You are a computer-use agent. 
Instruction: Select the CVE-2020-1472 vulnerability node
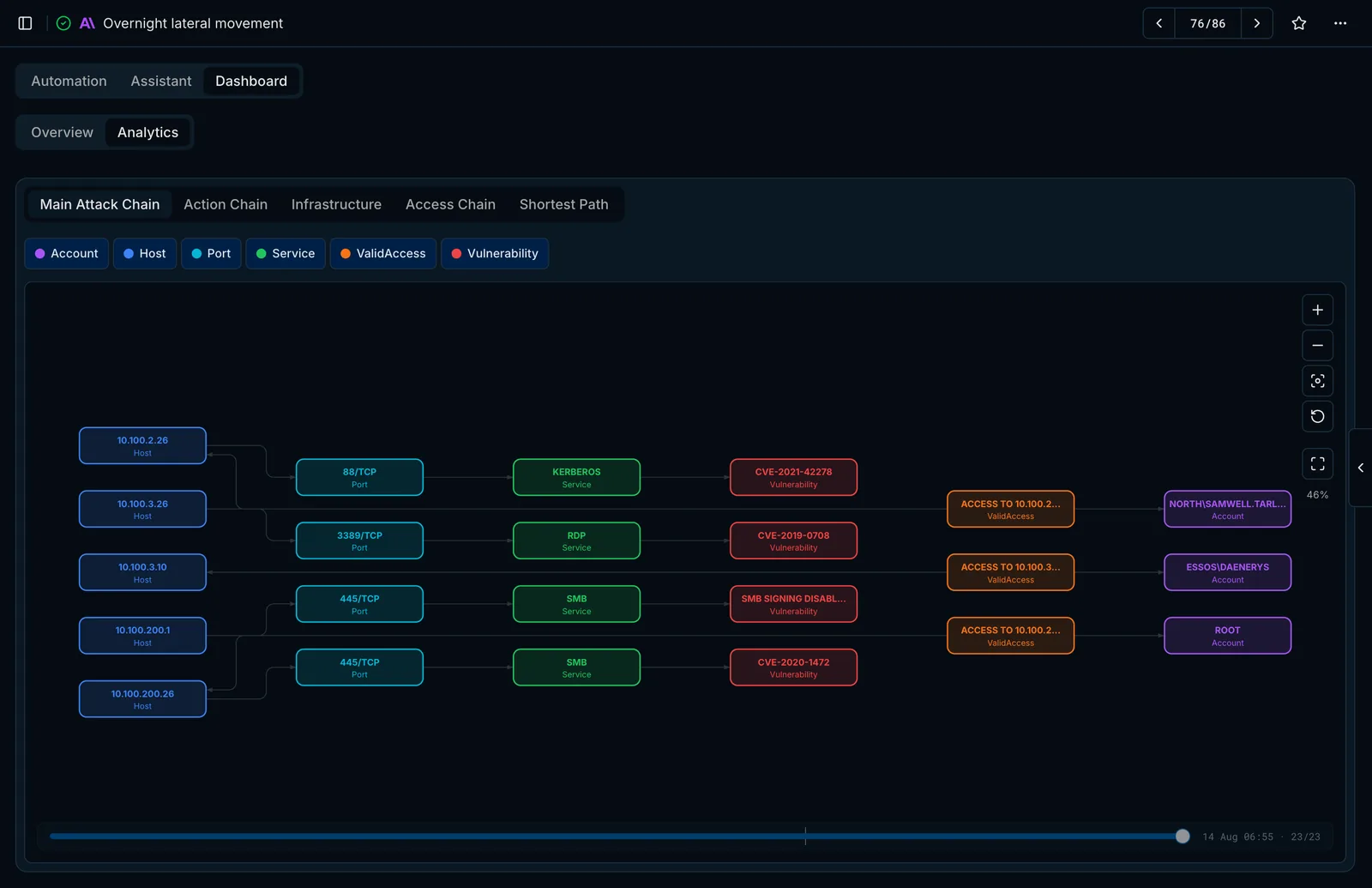point(793,668)
